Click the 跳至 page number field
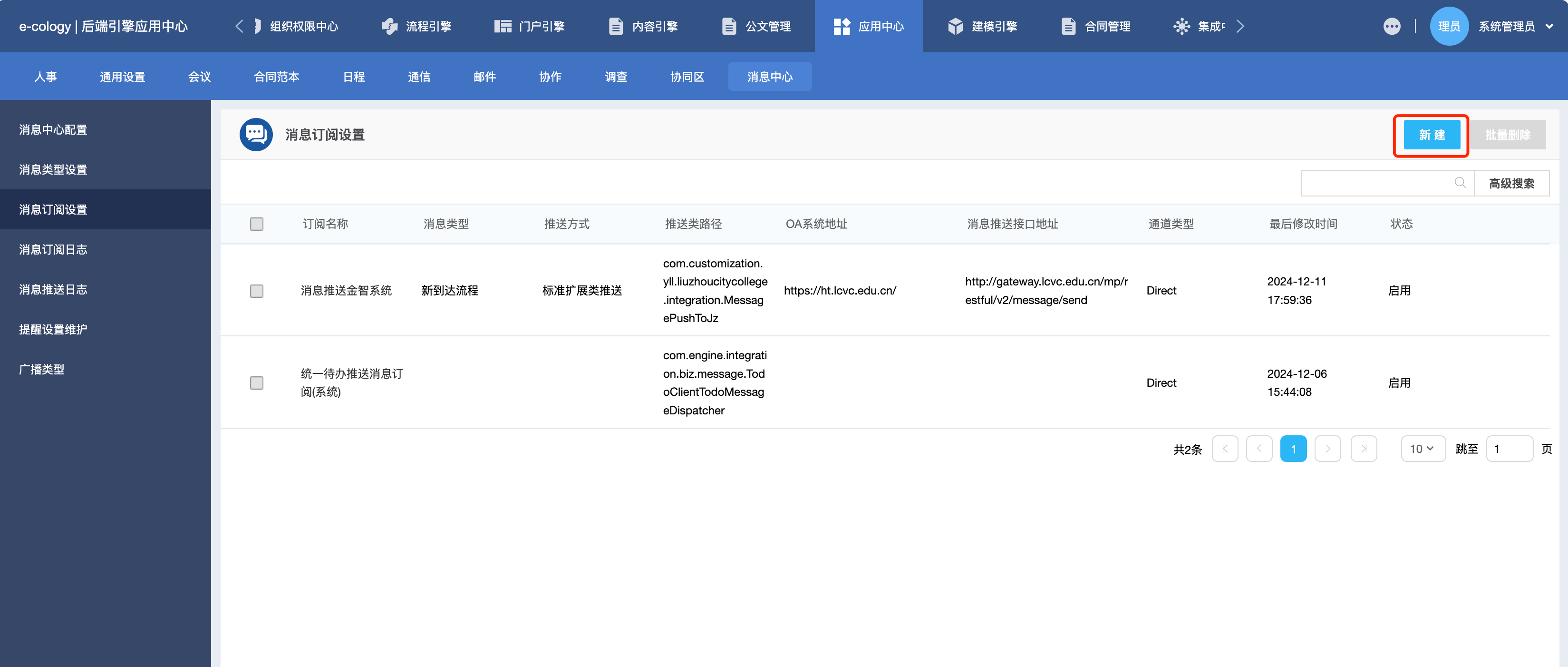This screenshot has height=667, width=1568. click(x=1509, y=449)
